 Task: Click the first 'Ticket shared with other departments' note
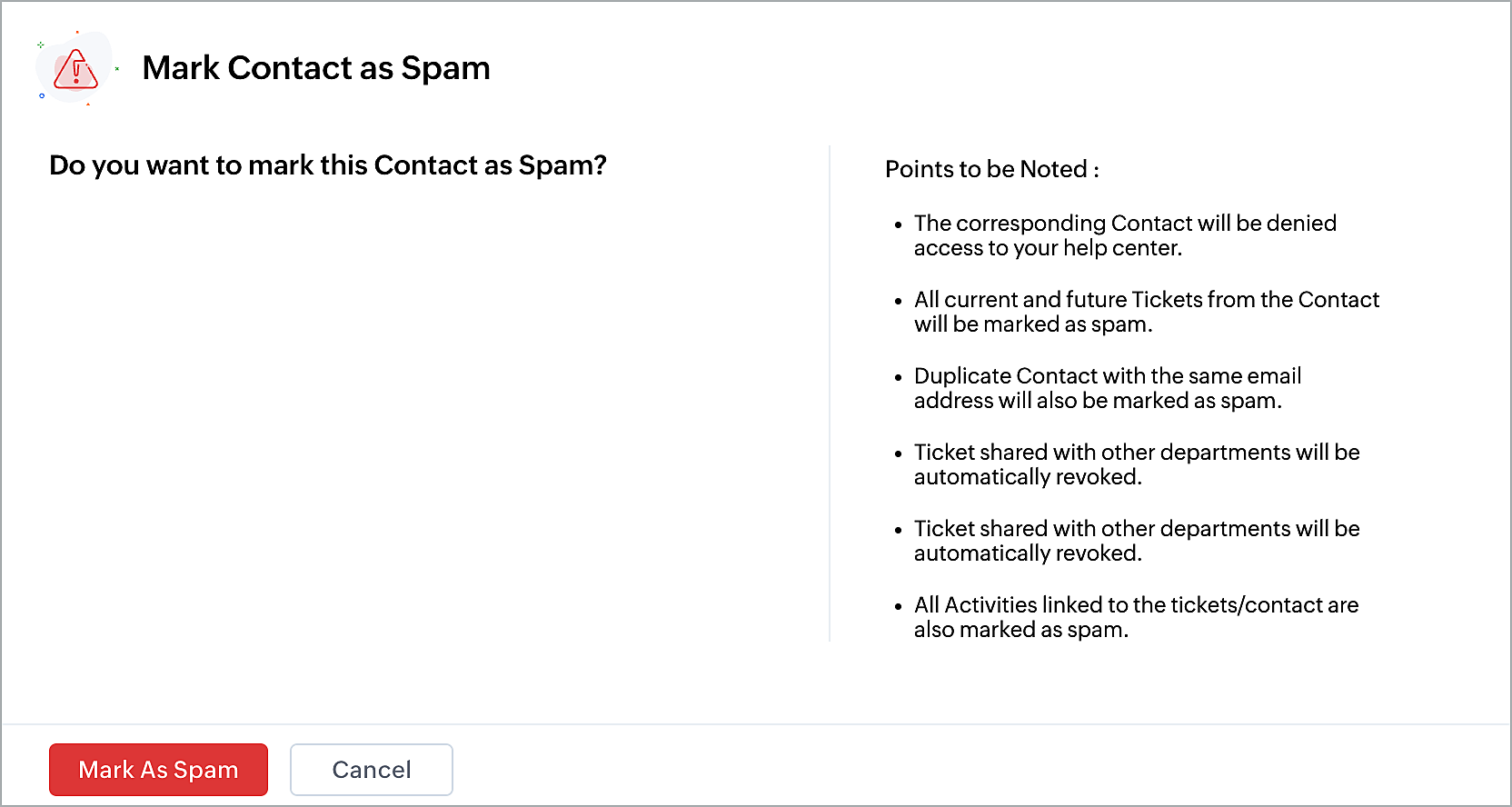[1137, 464]
